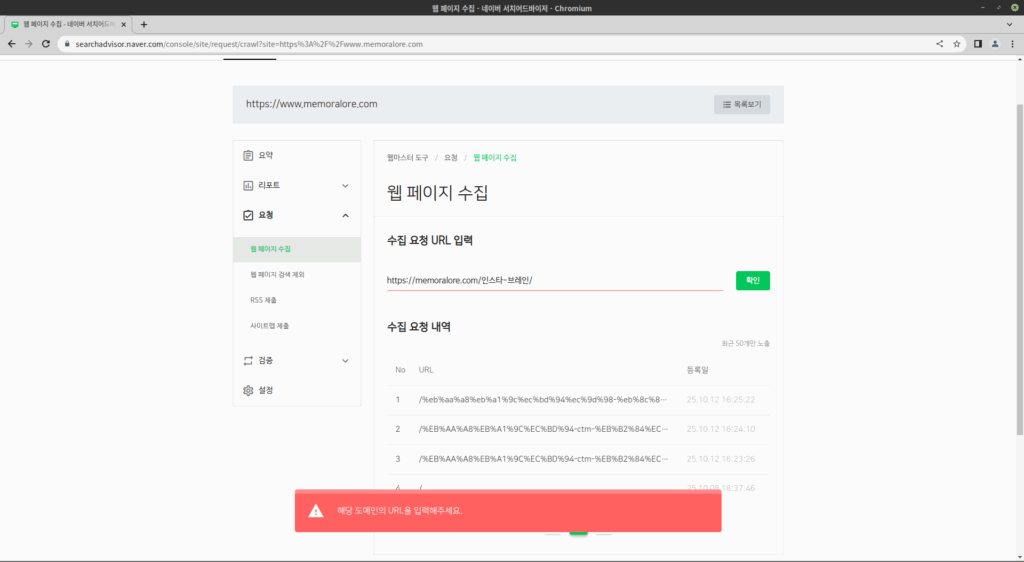
Task: Click the 요약 clipboard icon in sidebar
Action: click(248, 155)
